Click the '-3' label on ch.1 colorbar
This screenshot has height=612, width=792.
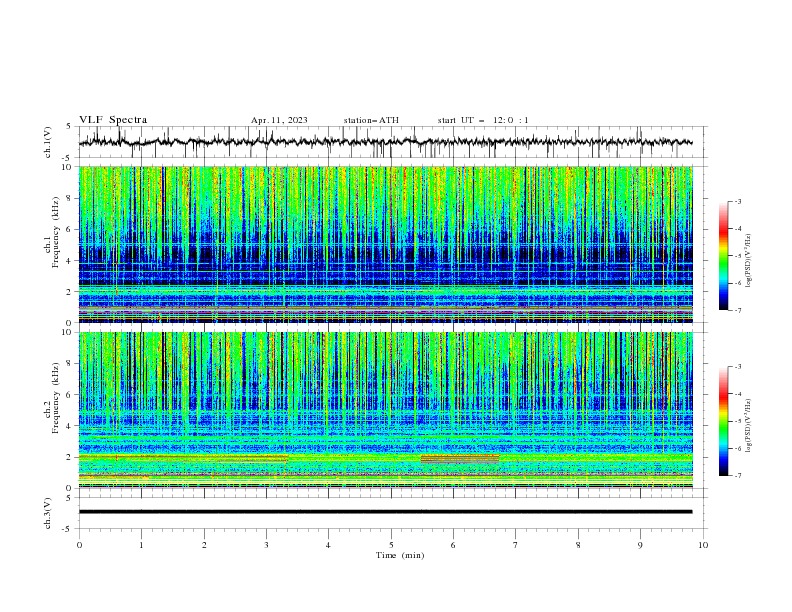tap(737, 201)
